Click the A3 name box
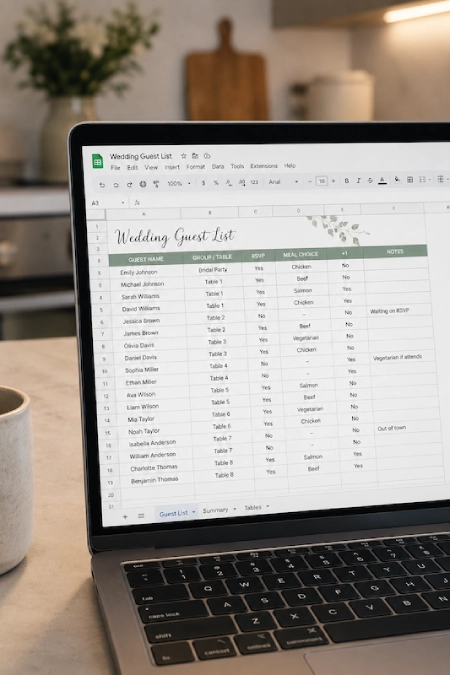 tap(95, 203)
